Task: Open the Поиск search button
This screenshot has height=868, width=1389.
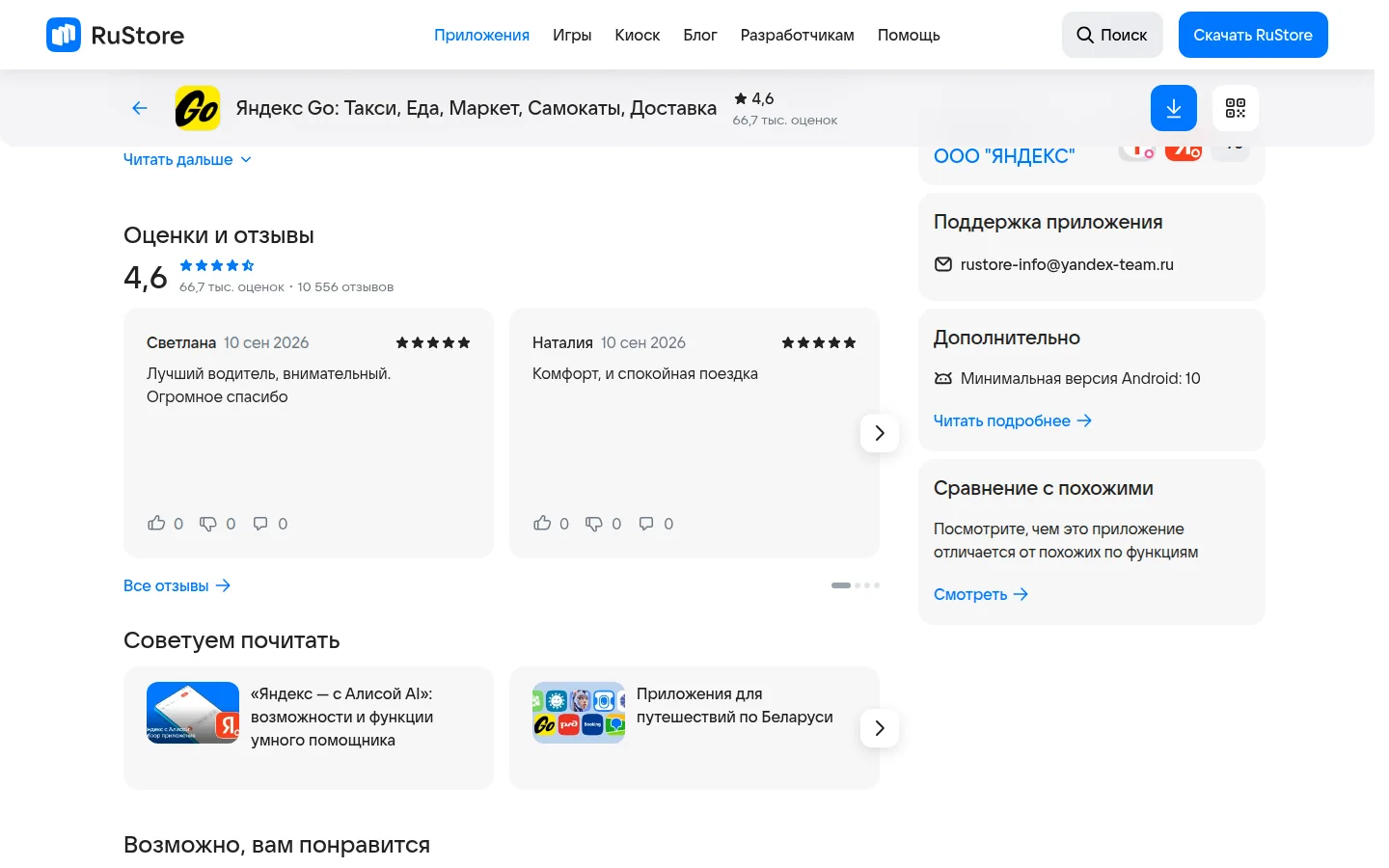Action: coord(1112,35)
